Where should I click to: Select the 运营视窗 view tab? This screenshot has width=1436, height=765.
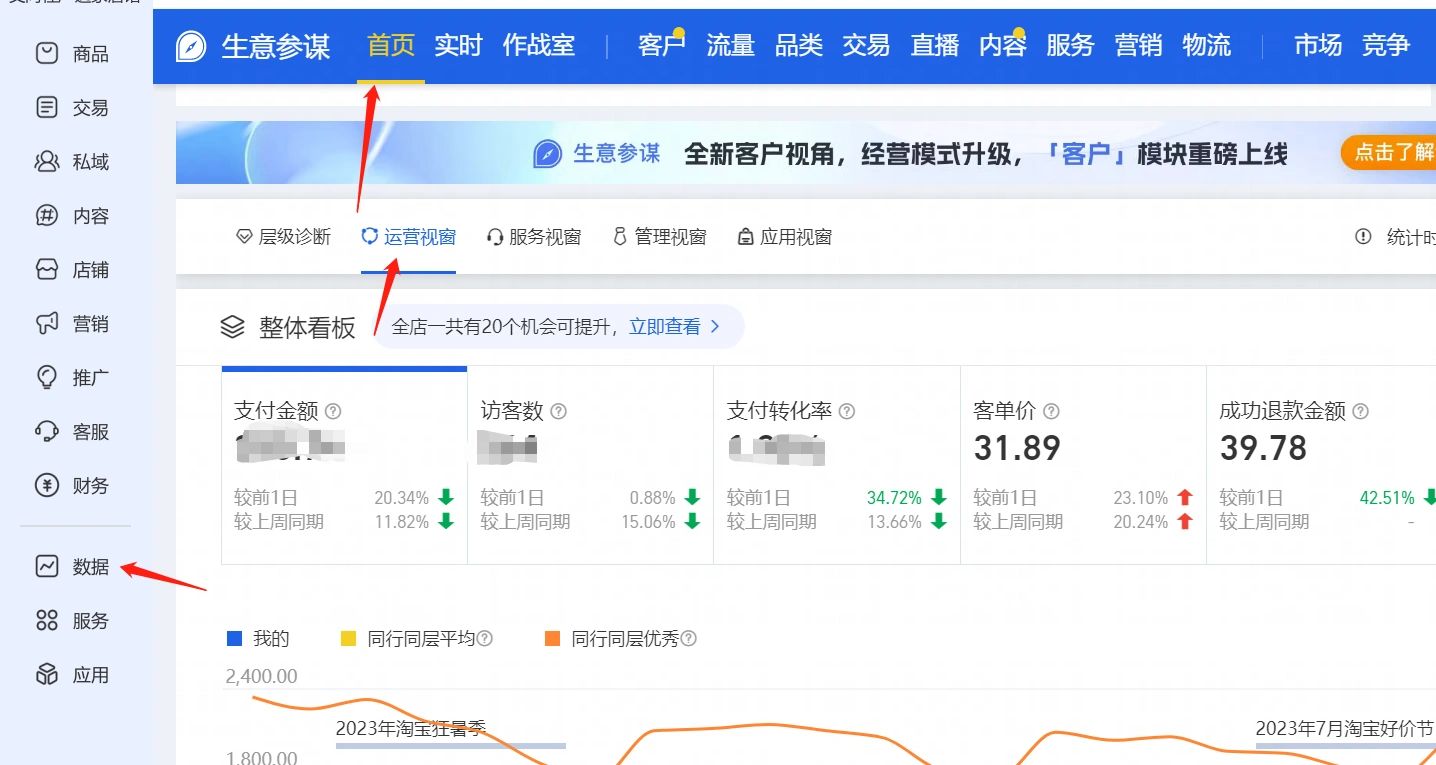pos(408,237)
